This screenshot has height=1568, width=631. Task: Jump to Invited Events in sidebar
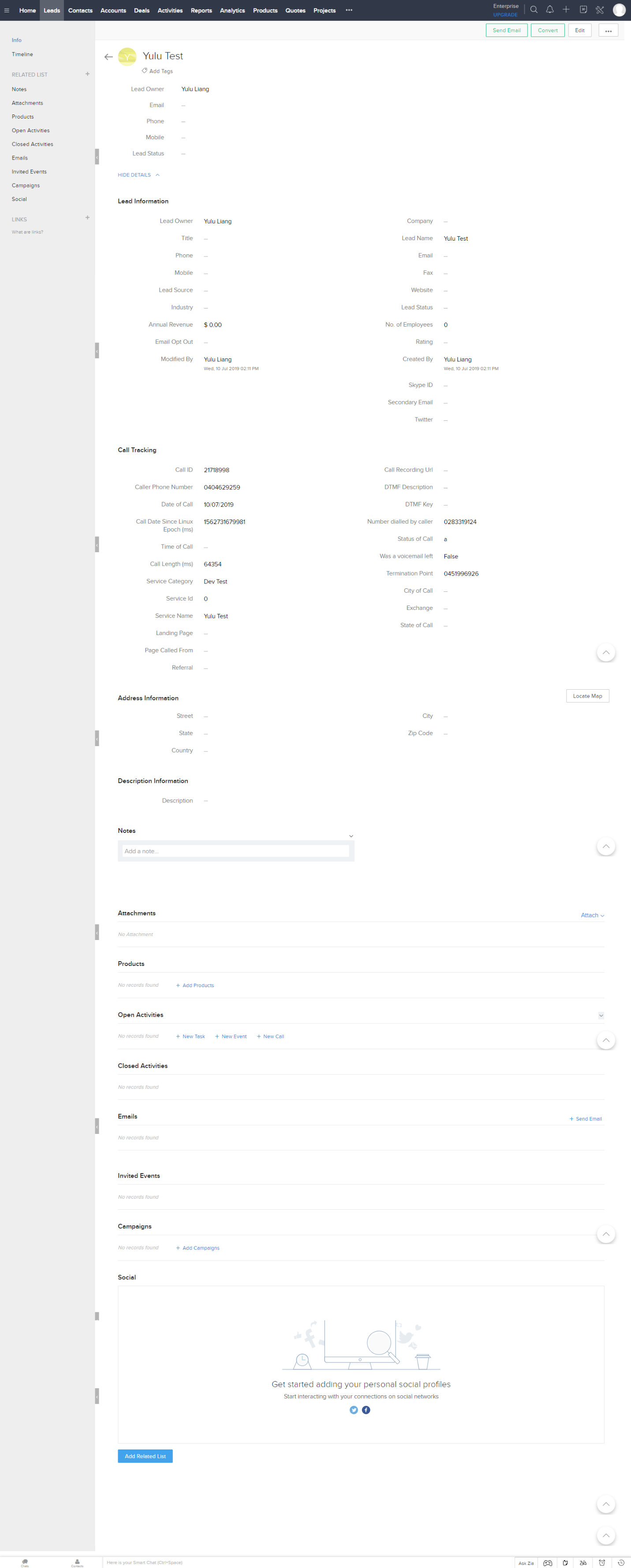point(29,172)
